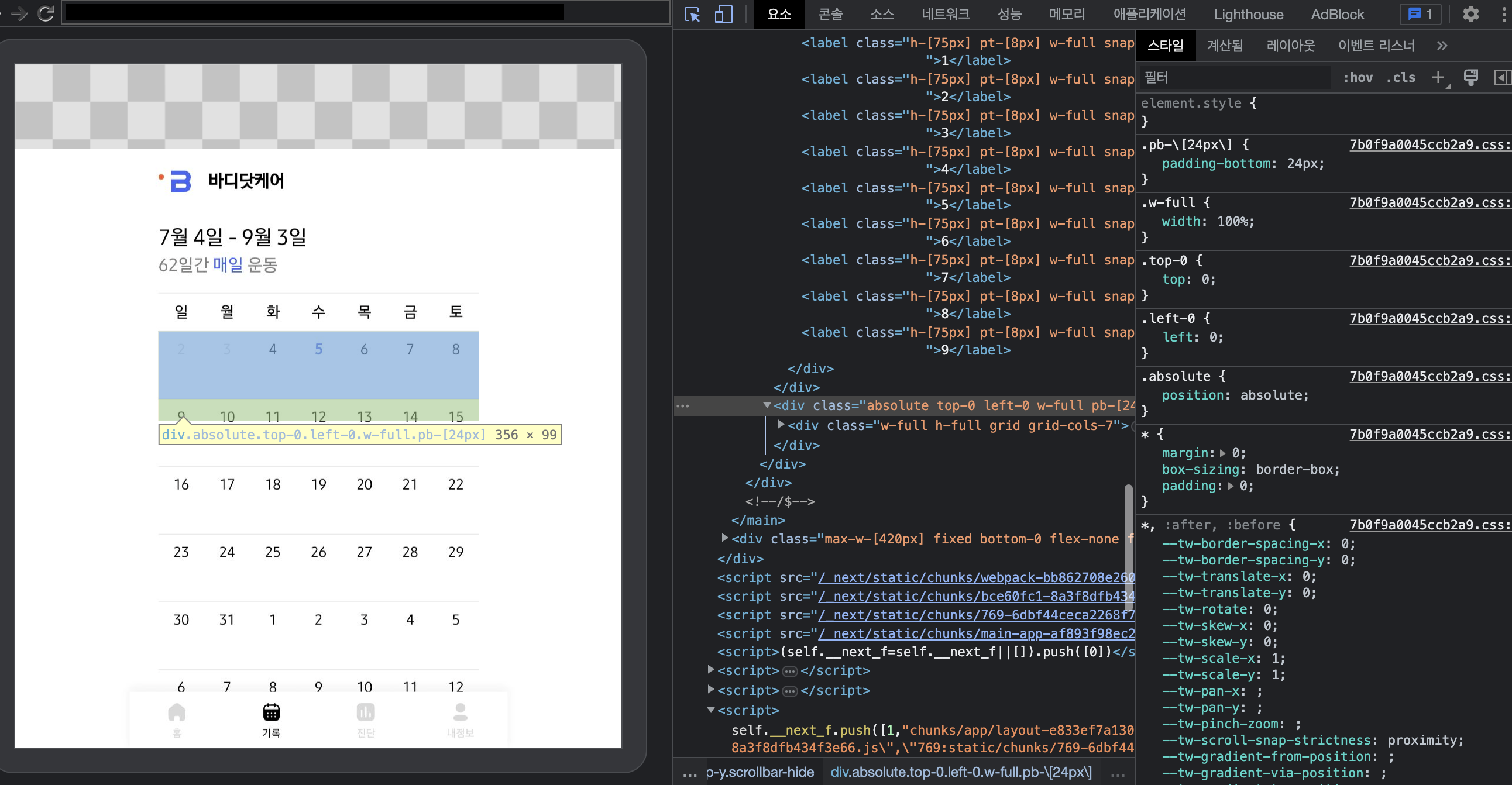Toggle the device toolbar icon
Image resolution: width=1512 pixels, height=785 pixels.
pyautogui.click(x=723, y=14)
